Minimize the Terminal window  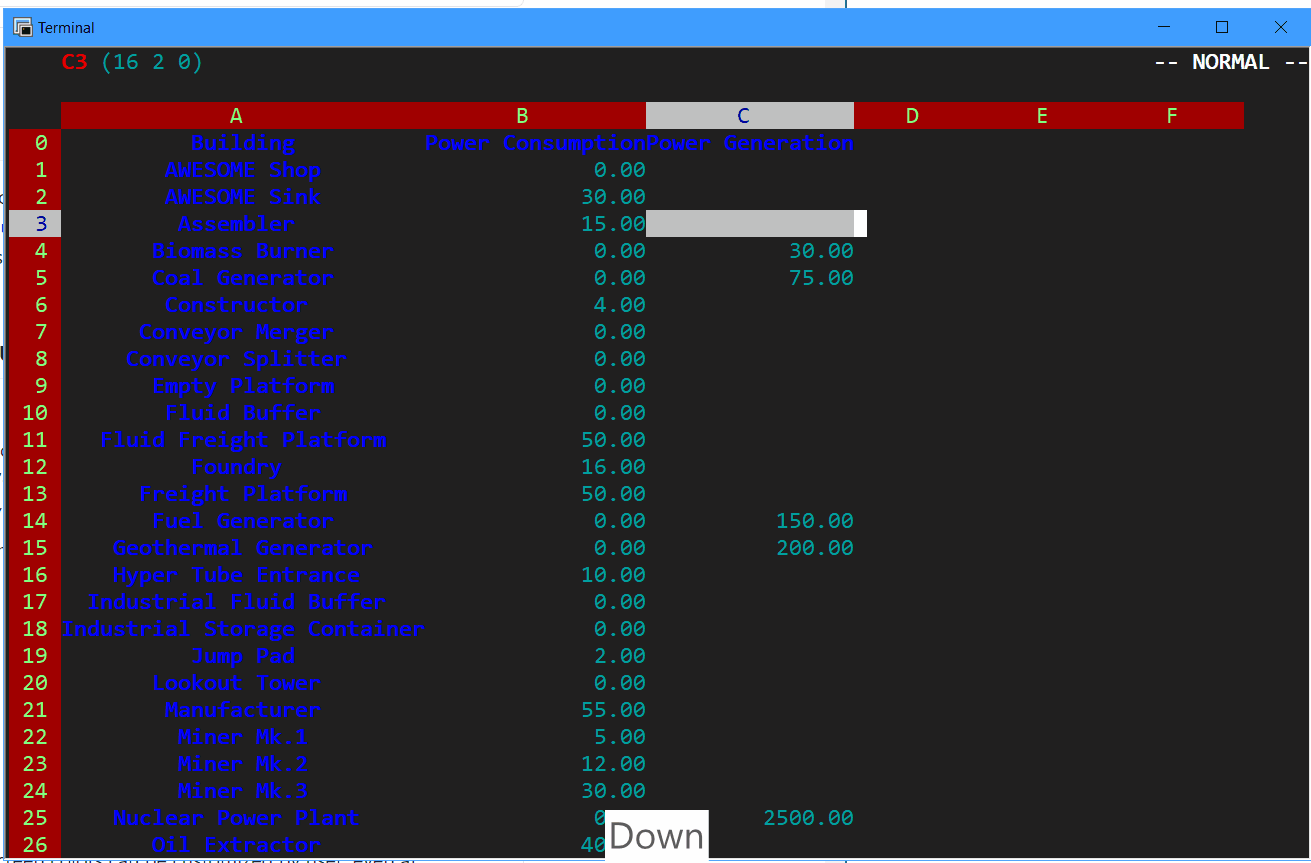click(1163, 27)
